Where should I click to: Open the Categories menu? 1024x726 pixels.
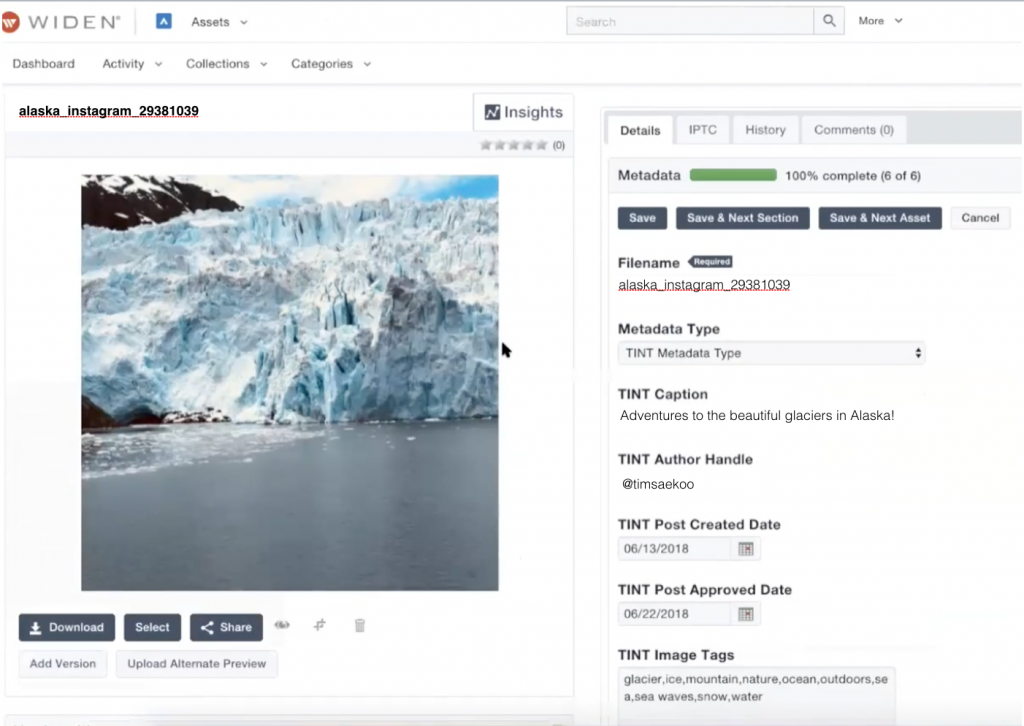(330, 63)
